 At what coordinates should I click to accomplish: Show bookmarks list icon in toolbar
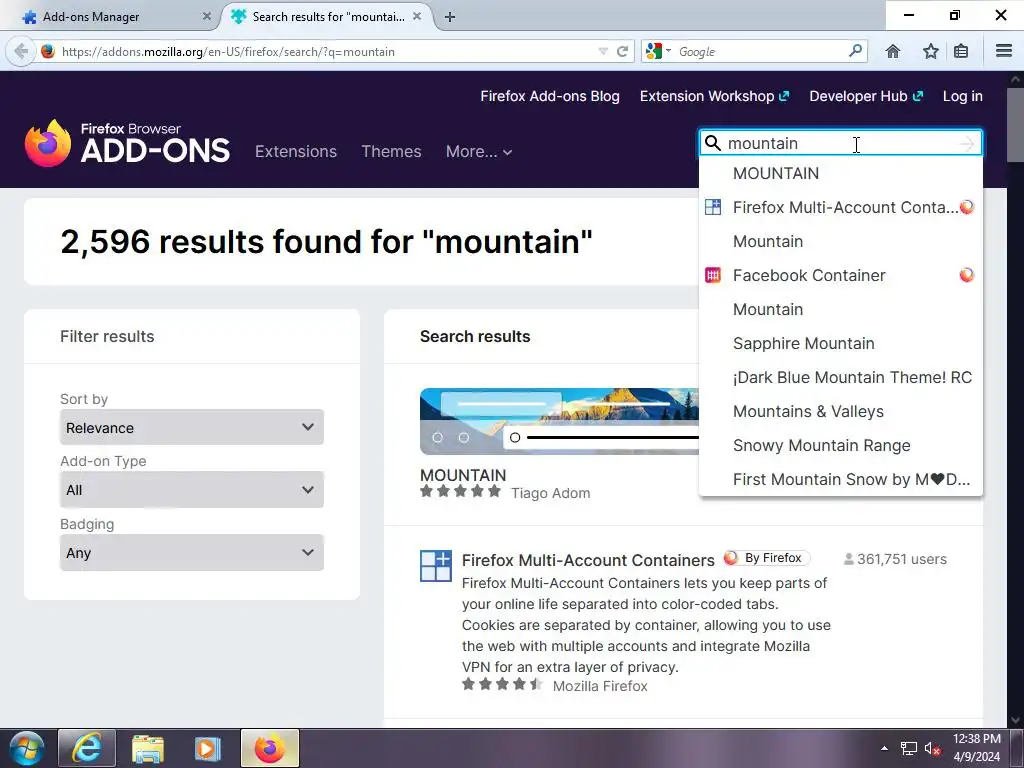(x=961, y=51)
